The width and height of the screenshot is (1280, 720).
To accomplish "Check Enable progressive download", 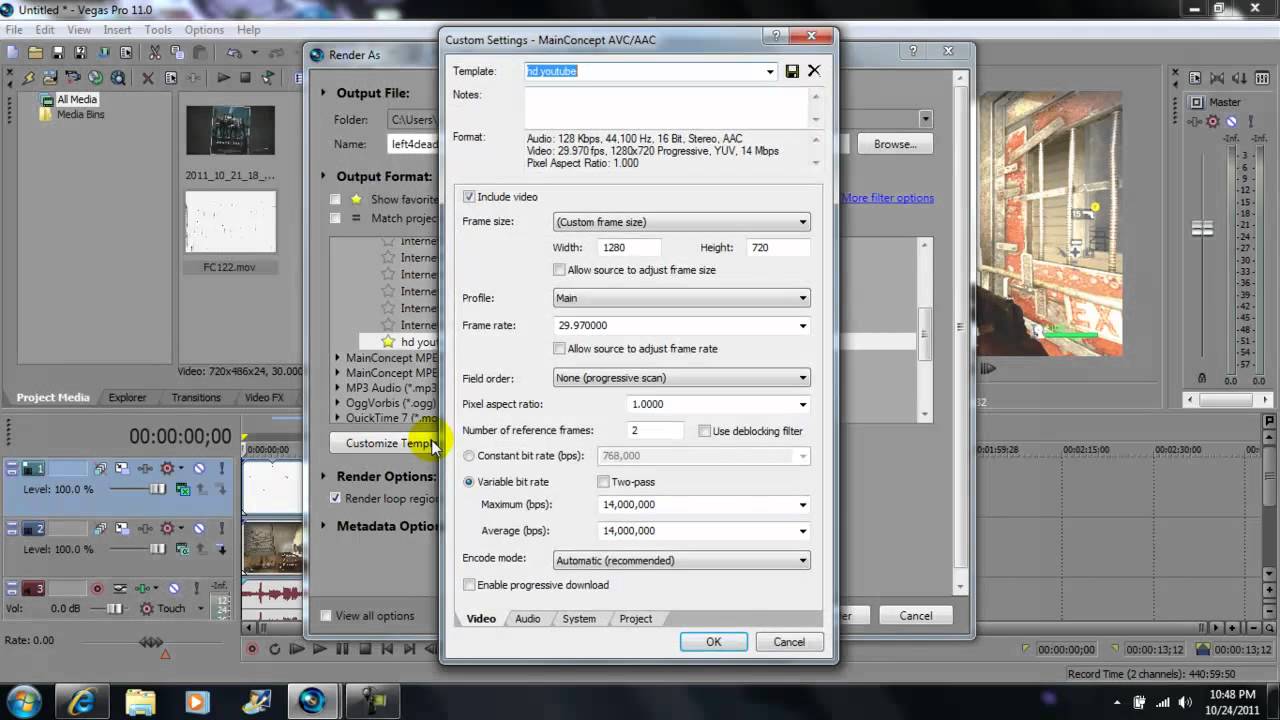I will (x=469, y=585).
